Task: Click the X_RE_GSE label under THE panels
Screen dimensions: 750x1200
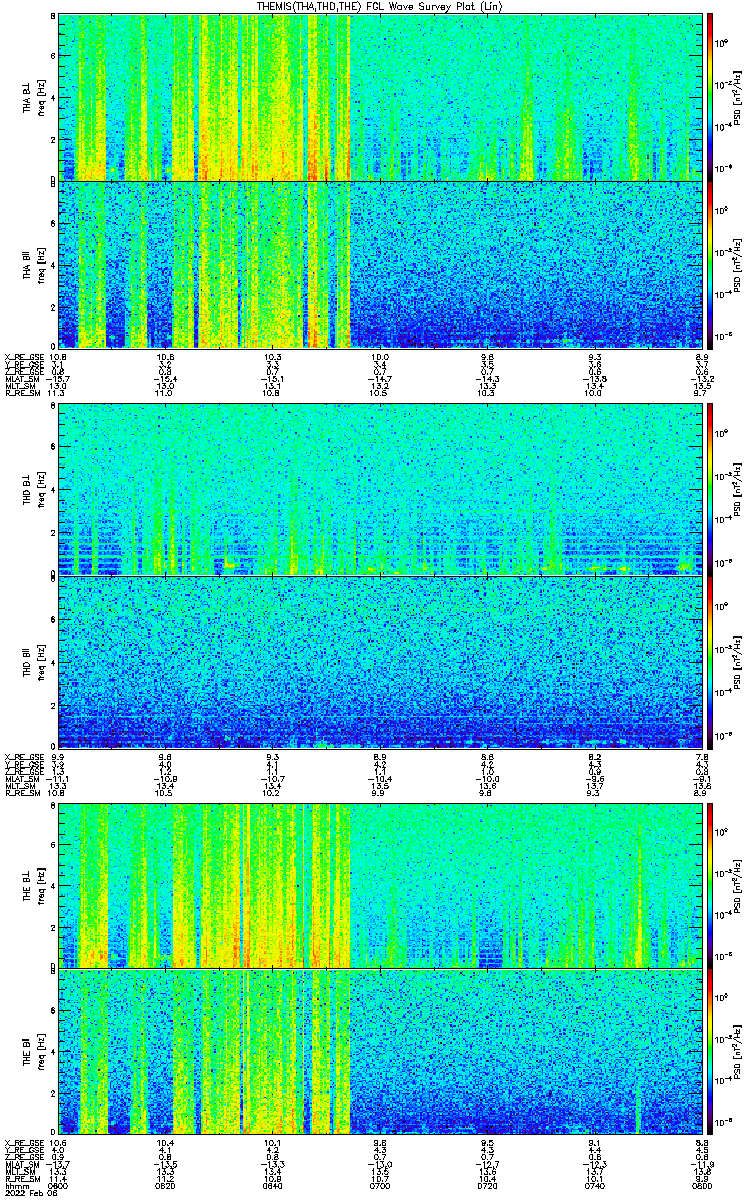Action: (x=22, y=1142)
